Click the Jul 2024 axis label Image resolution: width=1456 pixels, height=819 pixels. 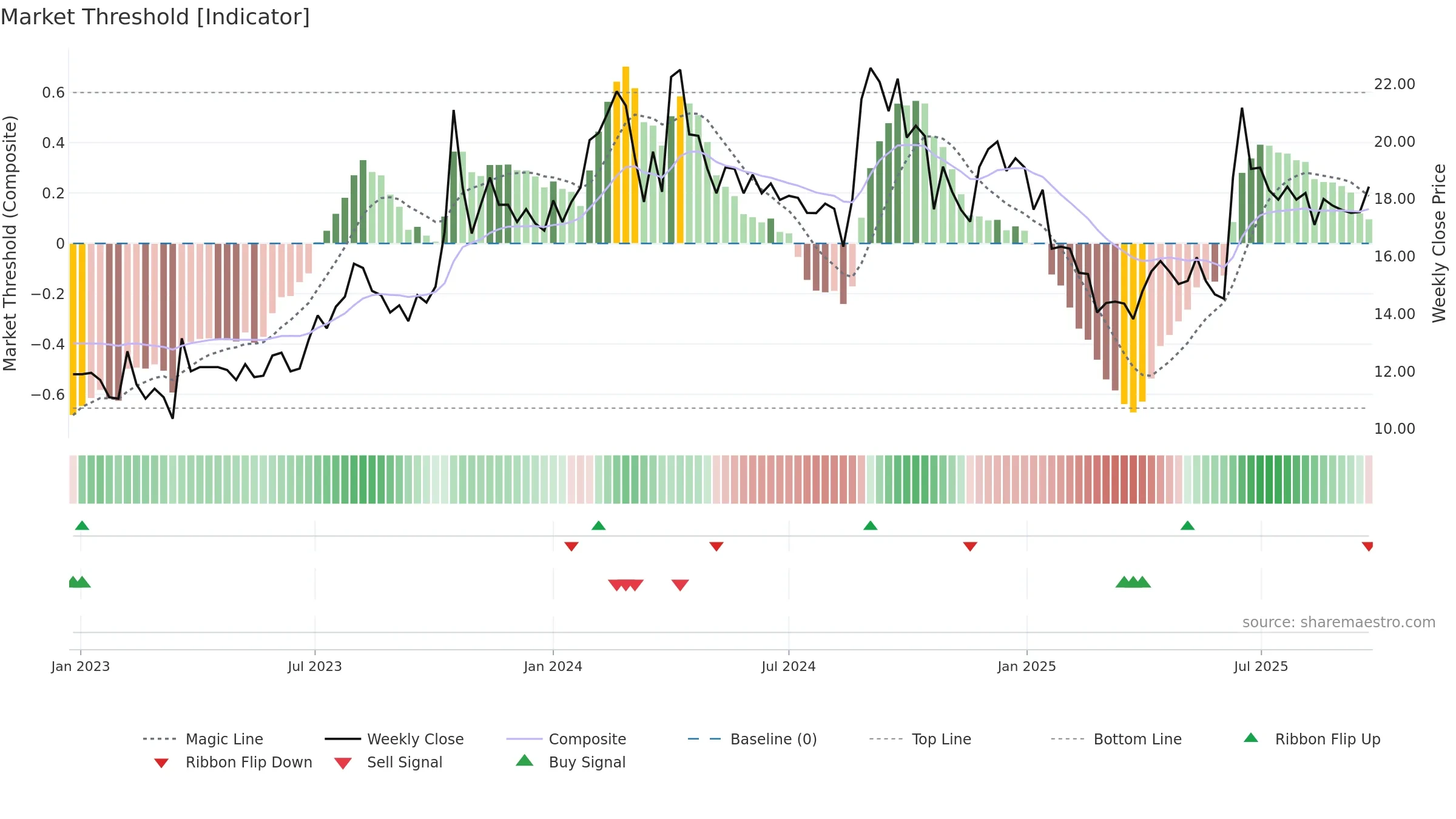click(x=789, y=667)
